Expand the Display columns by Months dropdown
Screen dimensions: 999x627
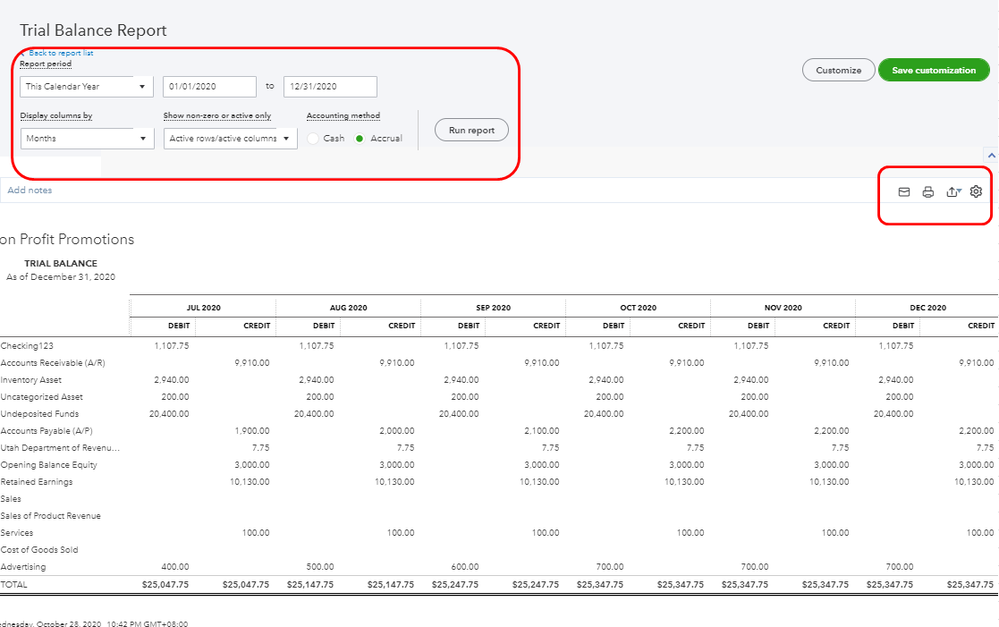pos(86,138)
